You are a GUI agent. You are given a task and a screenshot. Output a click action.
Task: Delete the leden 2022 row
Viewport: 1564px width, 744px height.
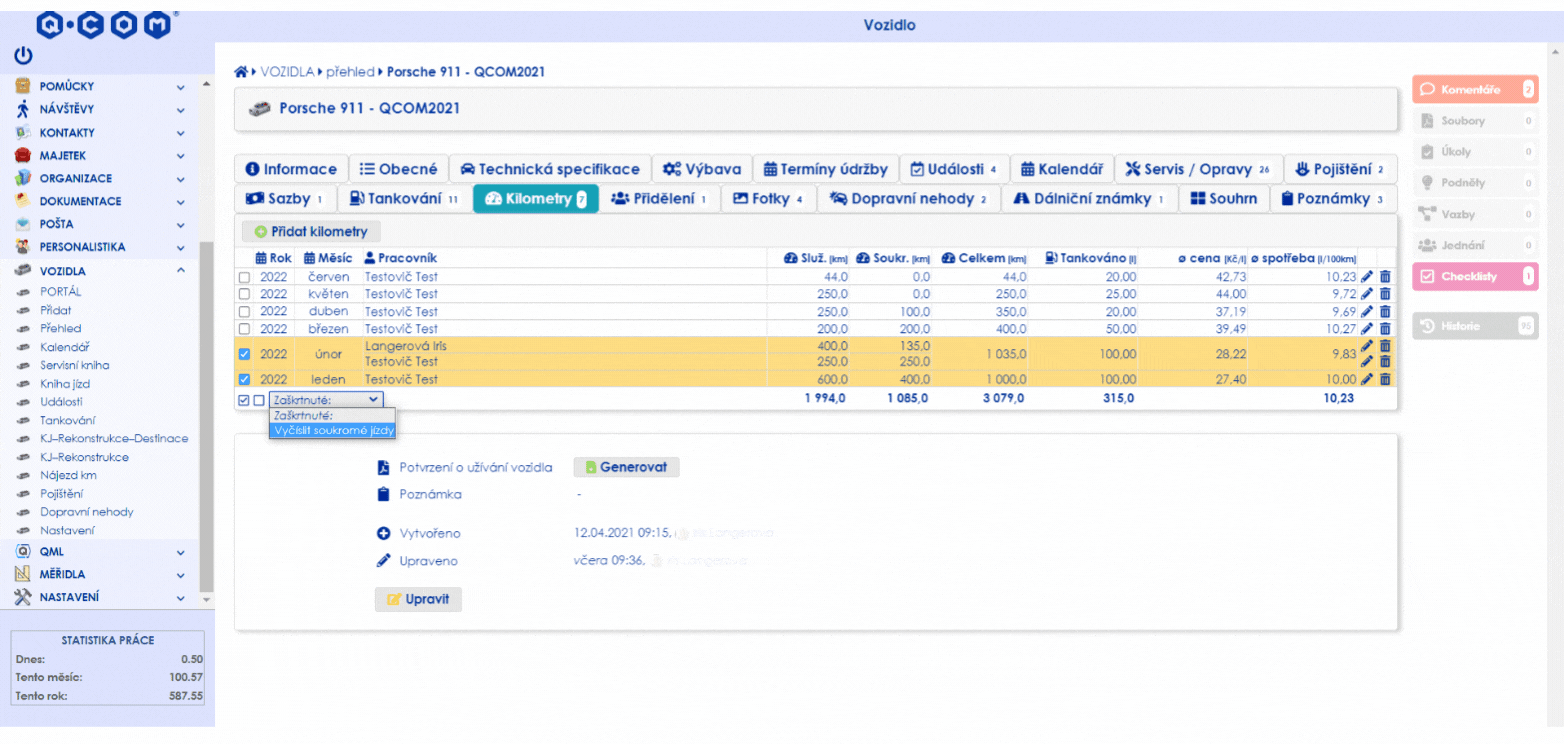tap(1385, 379)
